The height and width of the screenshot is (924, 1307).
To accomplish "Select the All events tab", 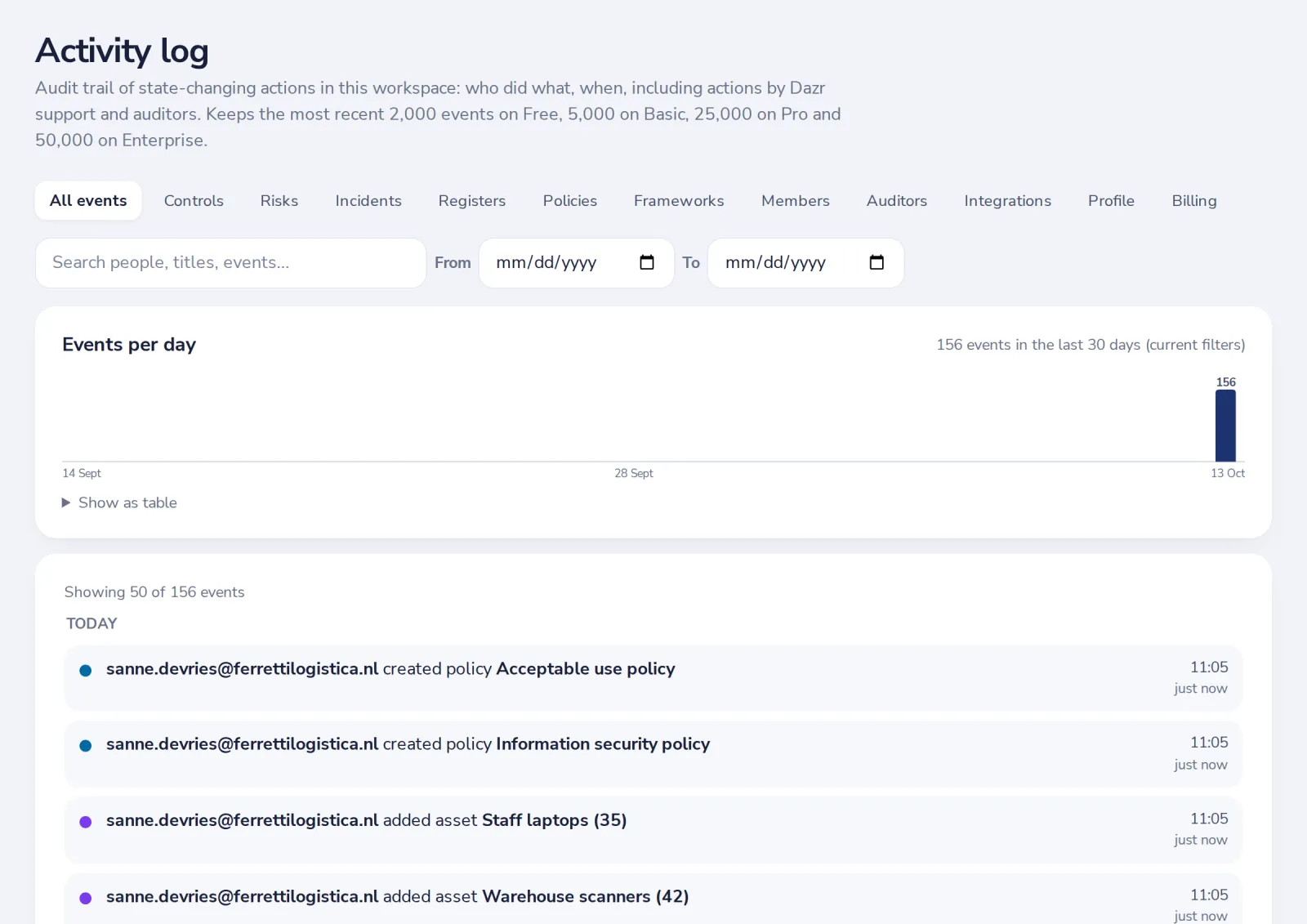I will [88, 201].
